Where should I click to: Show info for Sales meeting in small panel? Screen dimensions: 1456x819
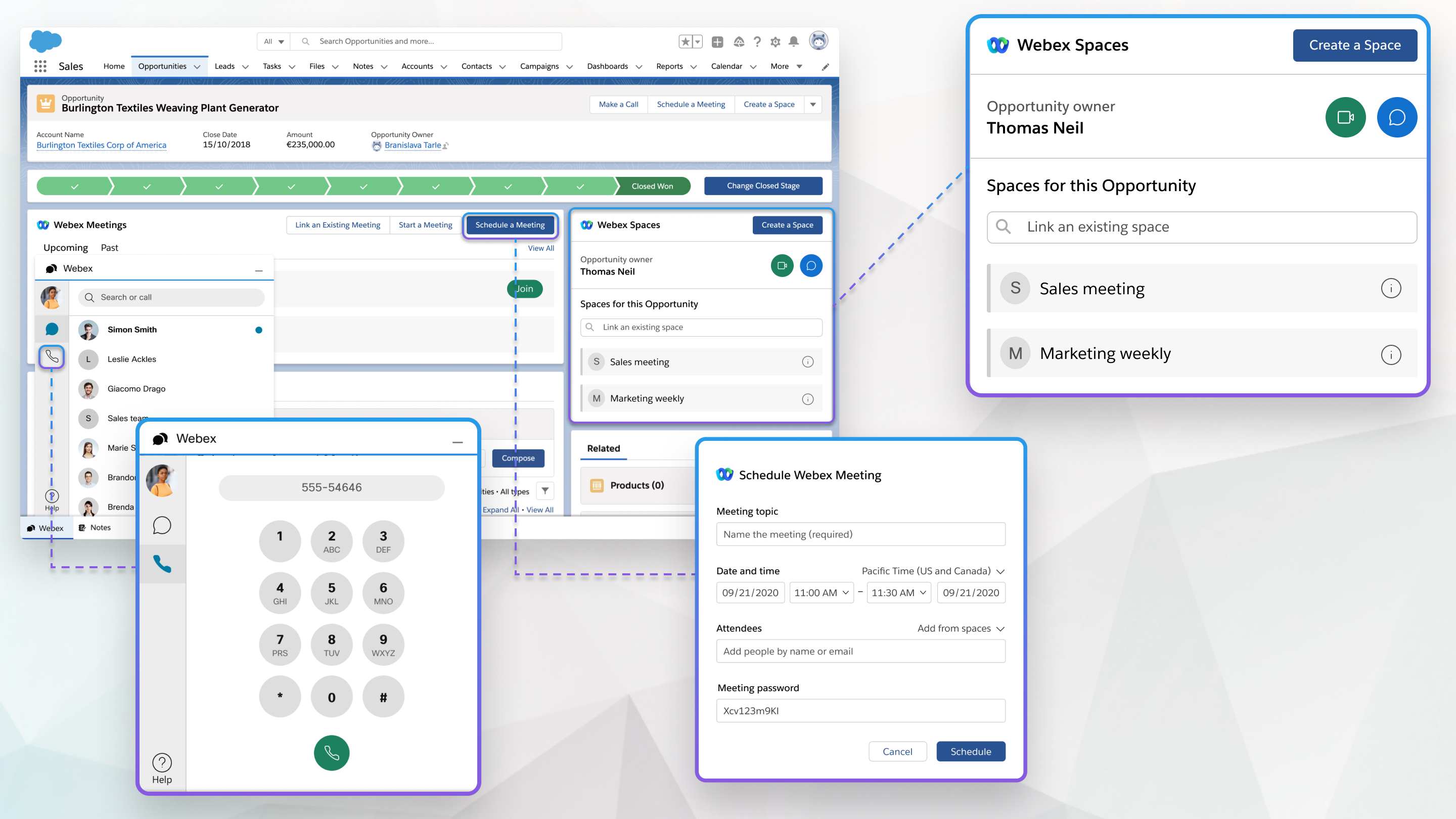(808, 362)
